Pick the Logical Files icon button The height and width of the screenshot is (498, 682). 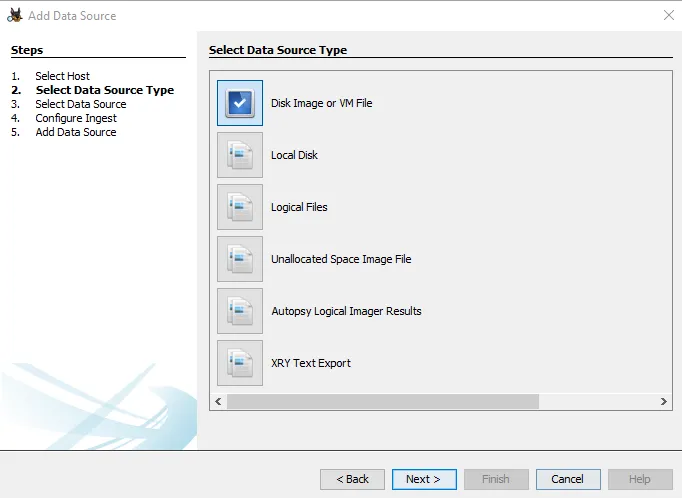[240, 207]
